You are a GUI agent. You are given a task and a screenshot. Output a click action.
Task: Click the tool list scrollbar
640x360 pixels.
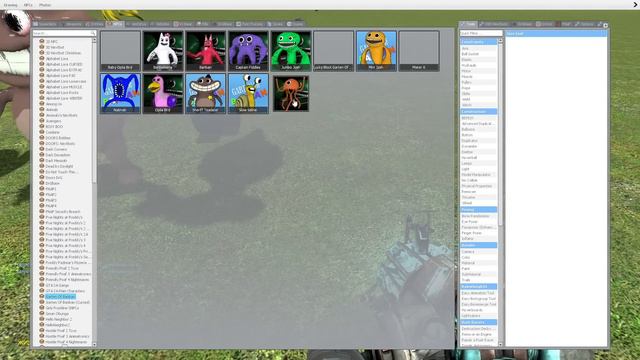pos(500,135)
